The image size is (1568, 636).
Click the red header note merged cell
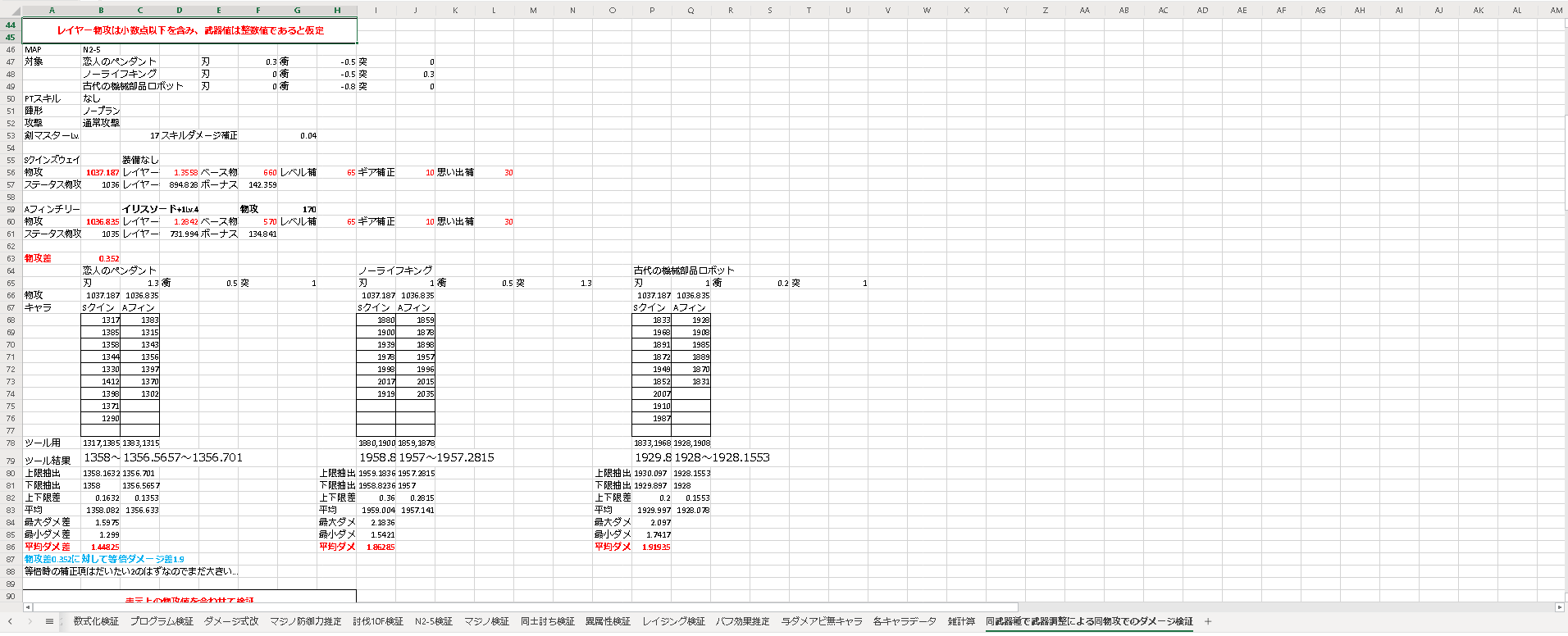[x=189, y=30]
